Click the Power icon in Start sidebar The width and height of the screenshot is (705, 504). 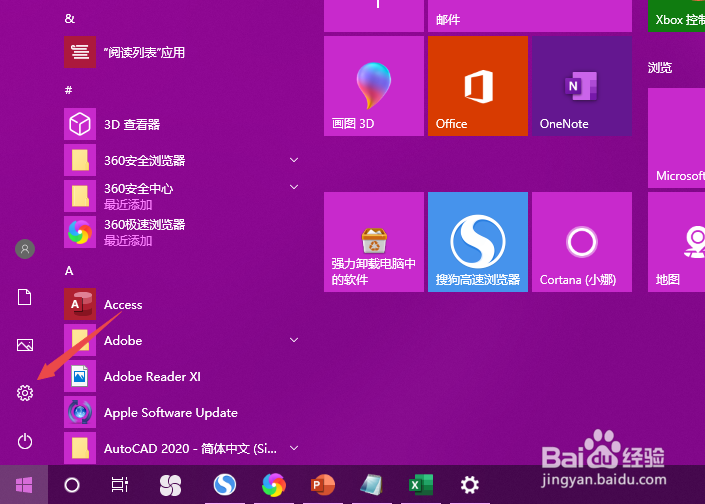pyautogui.click(x=25, y=441)
